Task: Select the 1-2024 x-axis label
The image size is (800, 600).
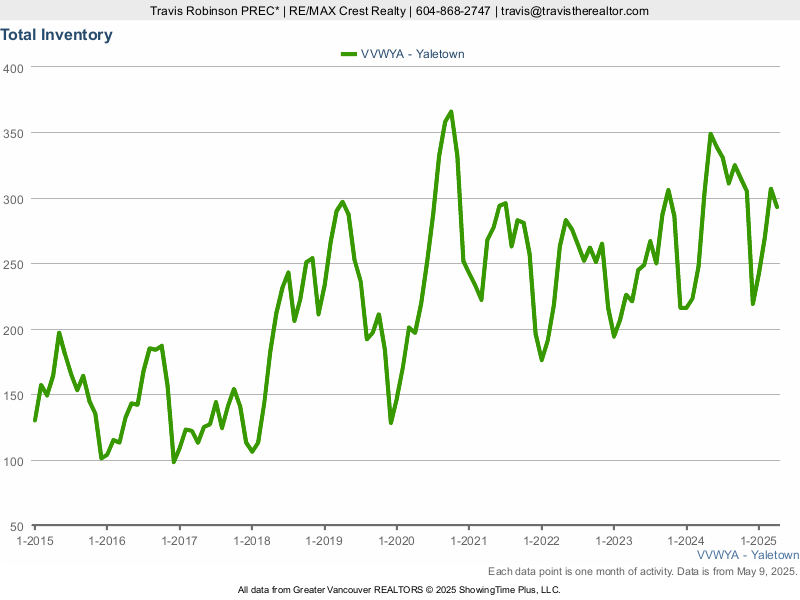Action: pyautogui.click(x=686, y=541)
